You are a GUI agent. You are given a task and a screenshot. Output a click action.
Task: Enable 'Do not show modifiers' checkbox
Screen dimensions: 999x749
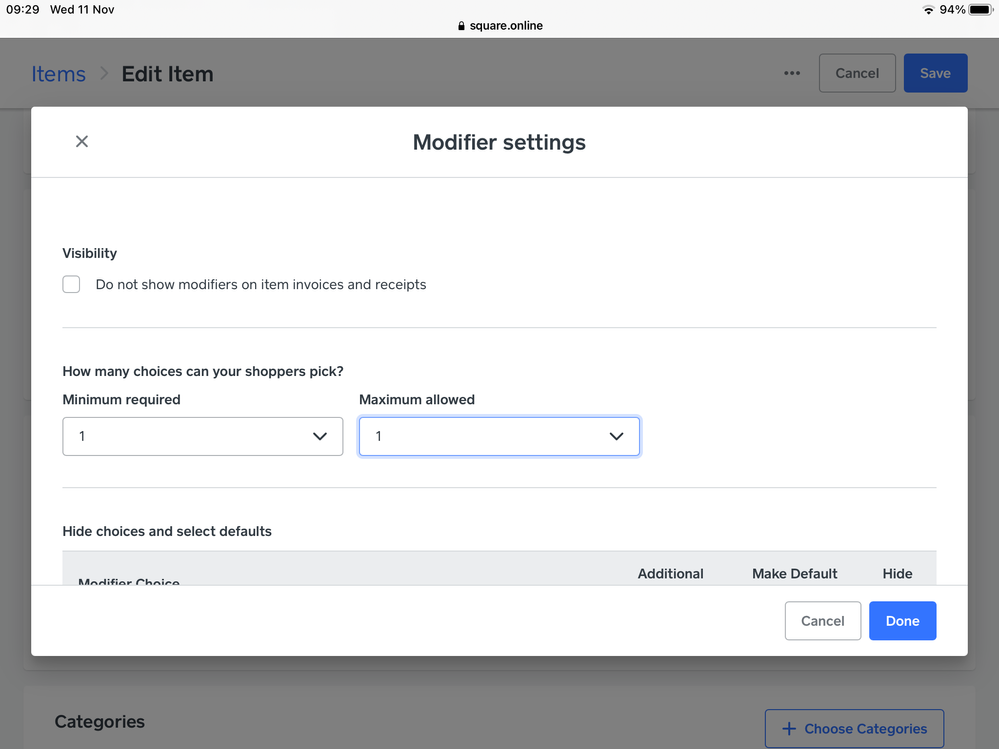(71, 285)
